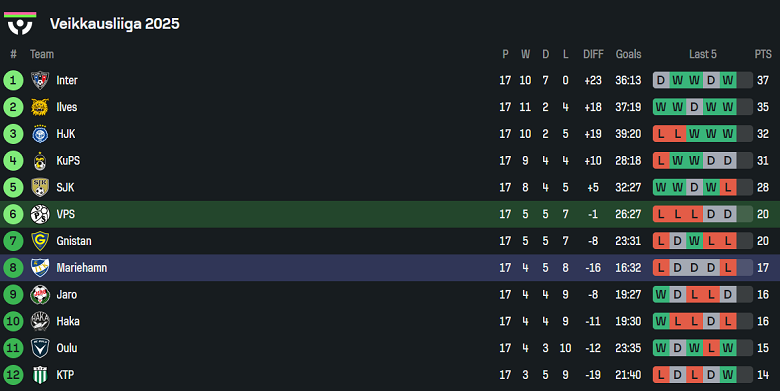Click the Veikkausliiga league logo

pyautogui.click(x=20, y=23)
